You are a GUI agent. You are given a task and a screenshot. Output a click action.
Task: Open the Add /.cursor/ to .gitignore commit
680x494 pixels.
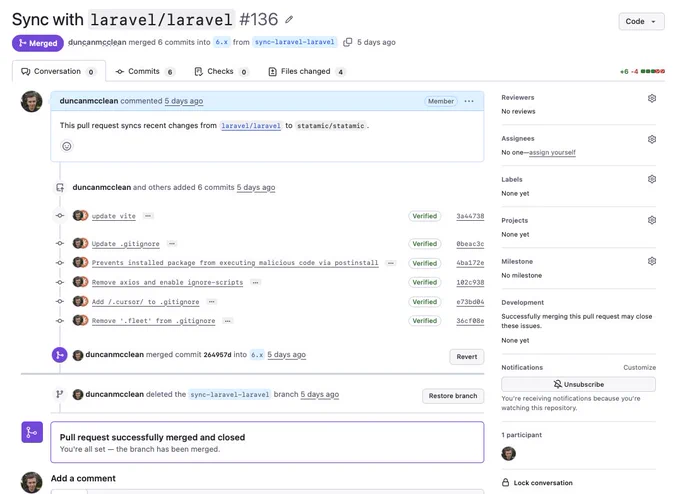[x=146, y=302]
